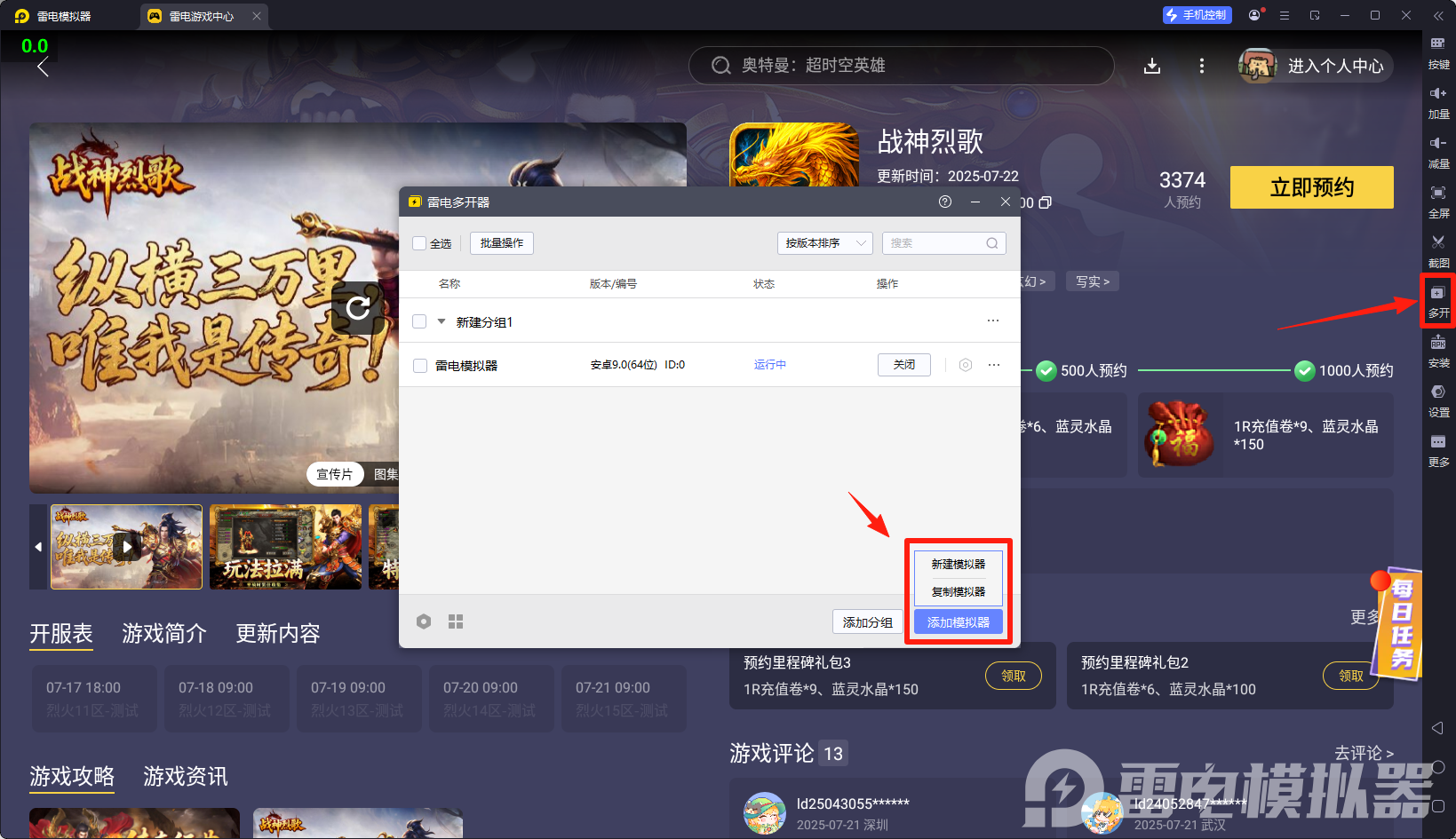Tick the checkbox beside 雷电模拟器 instance
1456x839 pixels.
pos(419,364)
